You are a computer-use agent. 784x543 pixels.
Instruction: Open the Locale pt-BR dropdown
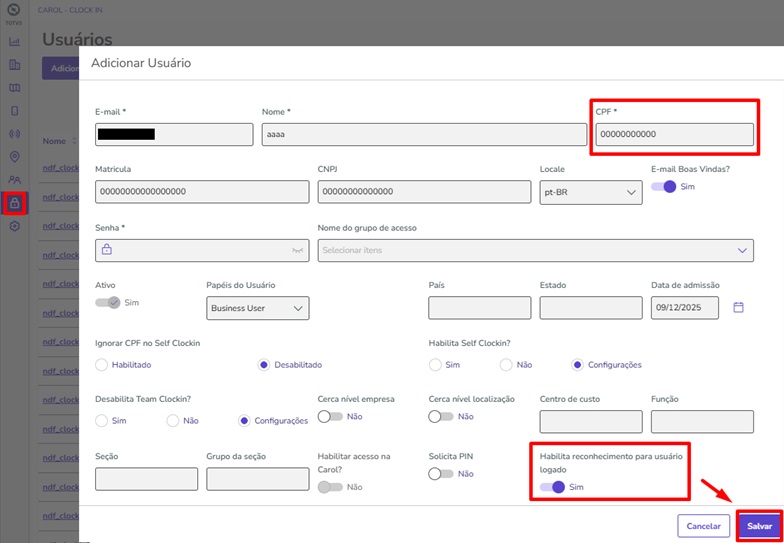click(591, 192)
